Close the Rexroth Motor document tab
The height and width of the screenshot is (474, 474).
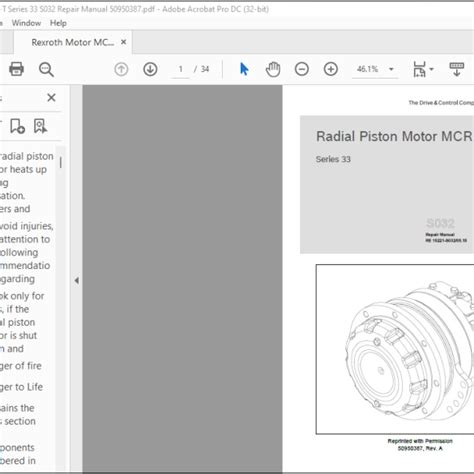pyautogui.click(x=123, y=42)
